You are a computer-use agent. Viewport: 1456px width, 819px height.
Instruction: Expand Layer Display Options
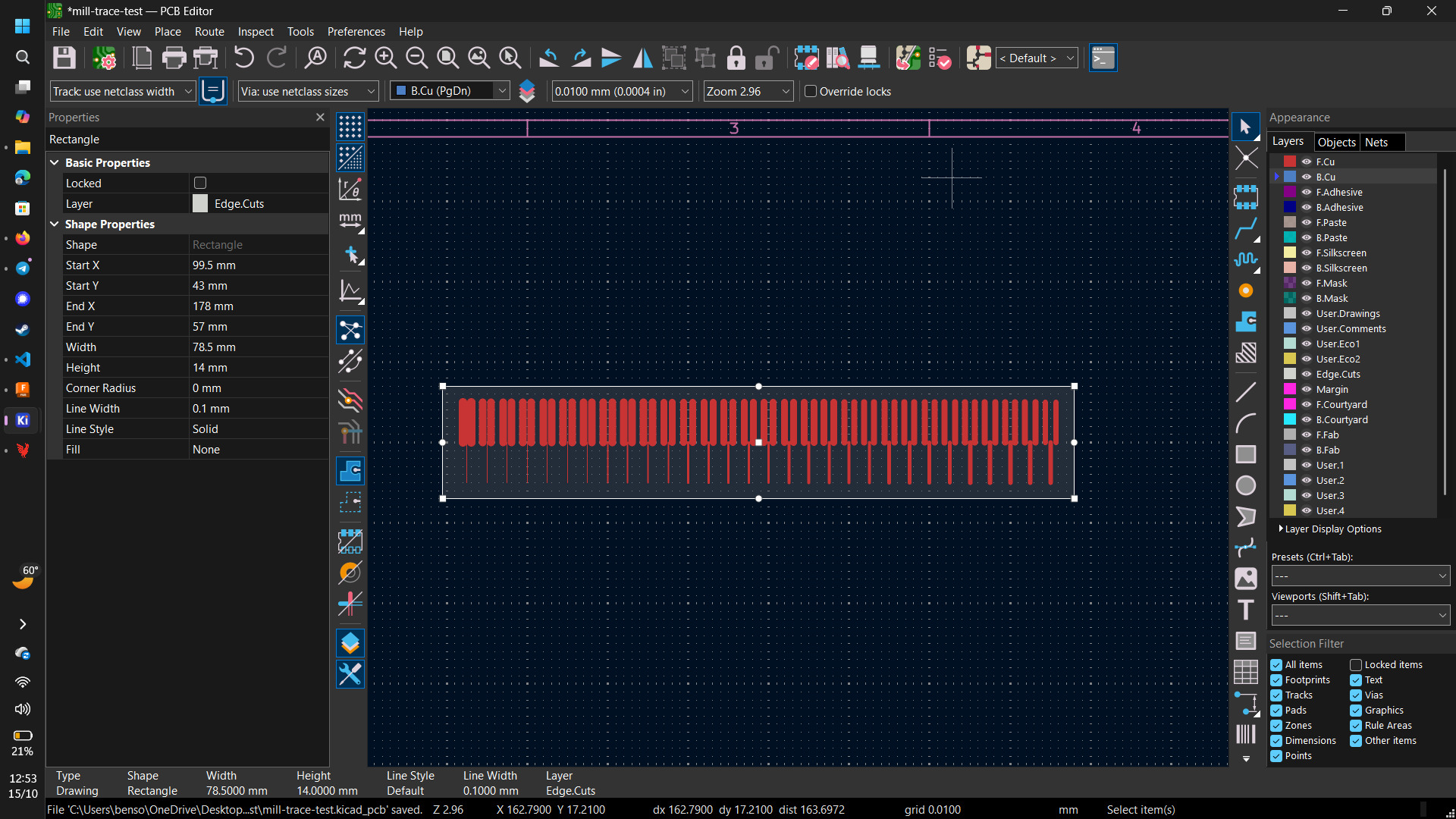1330,529
